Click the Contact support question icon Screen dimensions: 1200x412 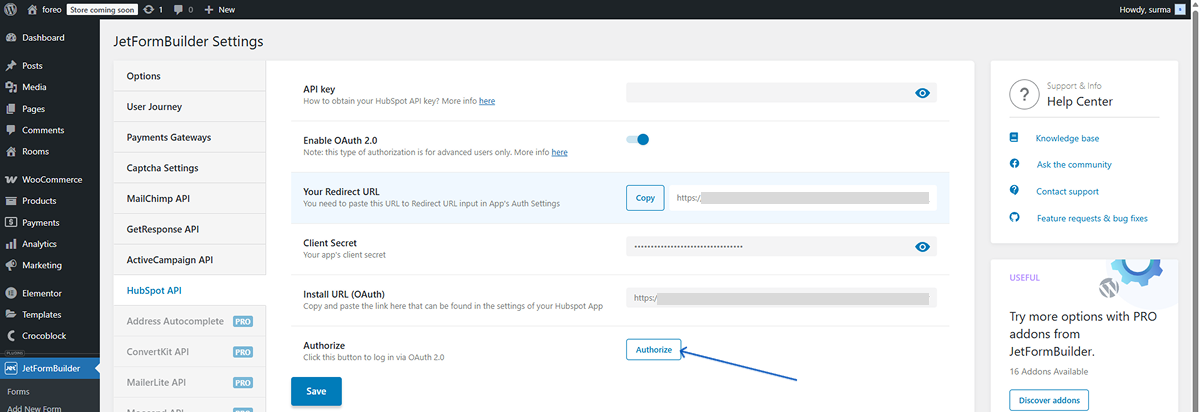pos(1014,190)
